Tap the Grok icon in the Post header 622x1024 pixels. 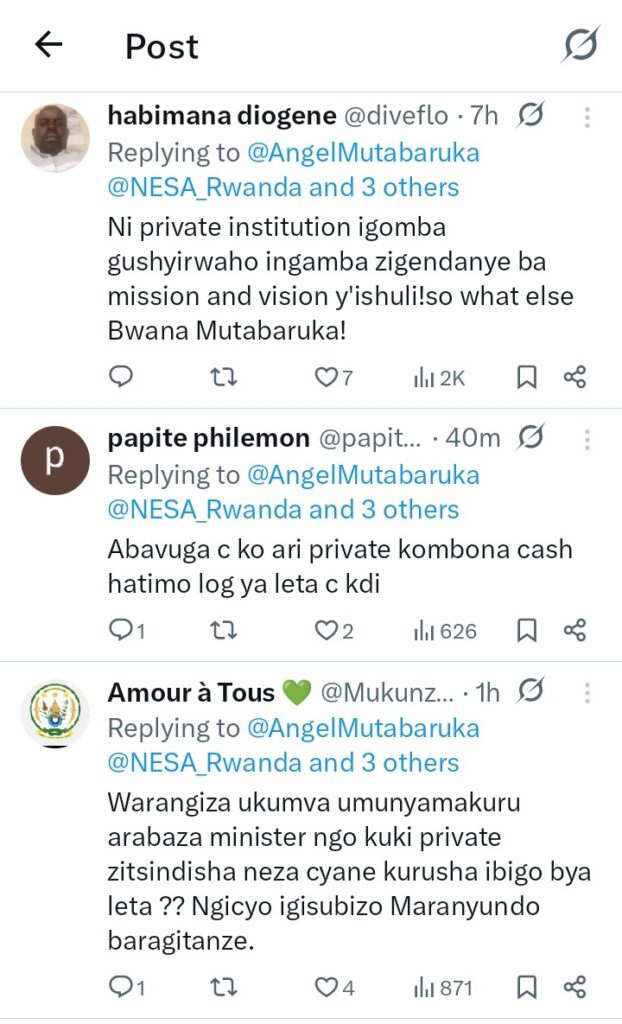point(580,45)
